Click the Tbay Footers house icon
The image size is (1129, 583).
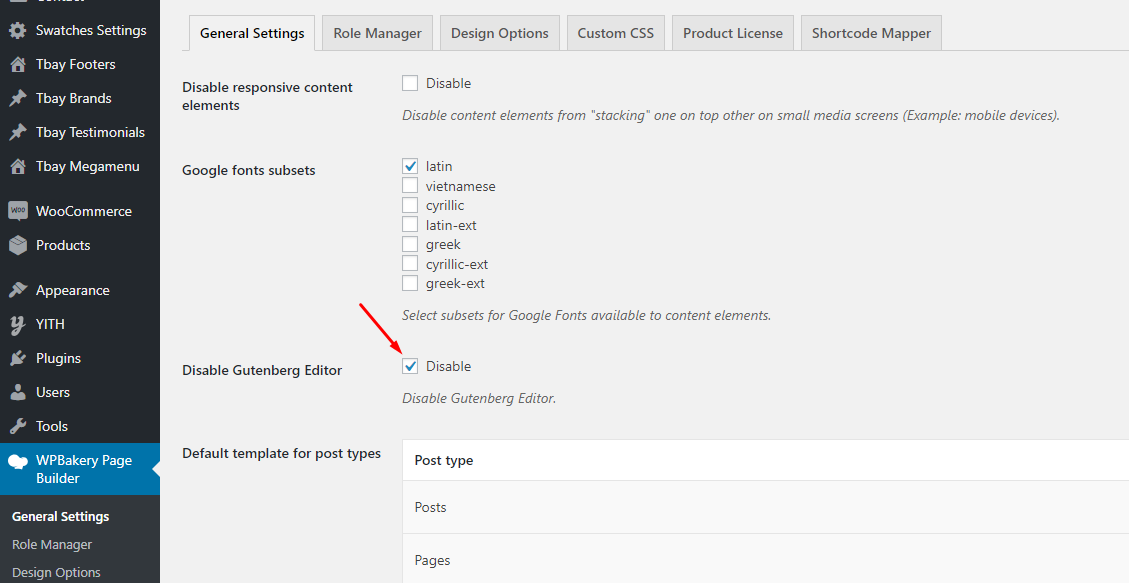tap(18, 64)
